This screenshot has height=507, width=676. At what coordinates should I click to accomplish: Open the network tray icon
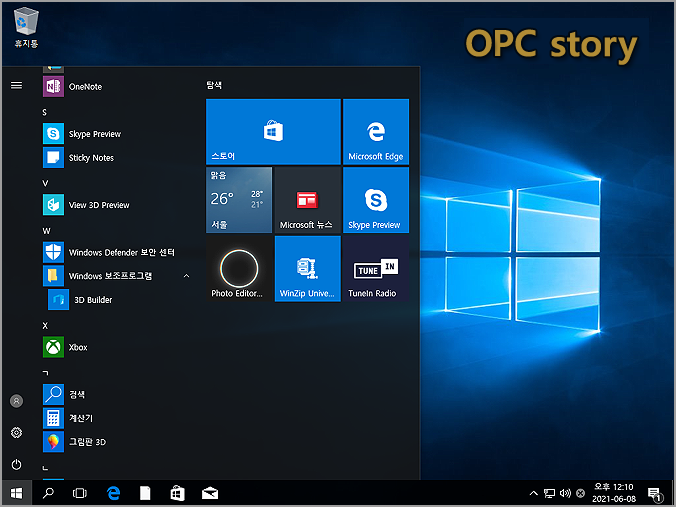pyautogui.click(x=549, y=493)
